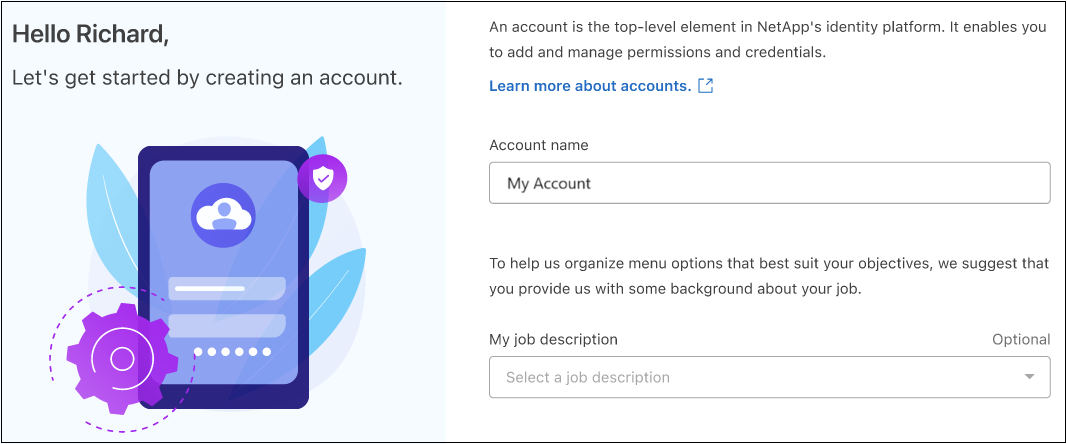Click the second placeholder bar in phone illustration
The height and width of the screenshot is (444, 1067).
pos(226,325)
